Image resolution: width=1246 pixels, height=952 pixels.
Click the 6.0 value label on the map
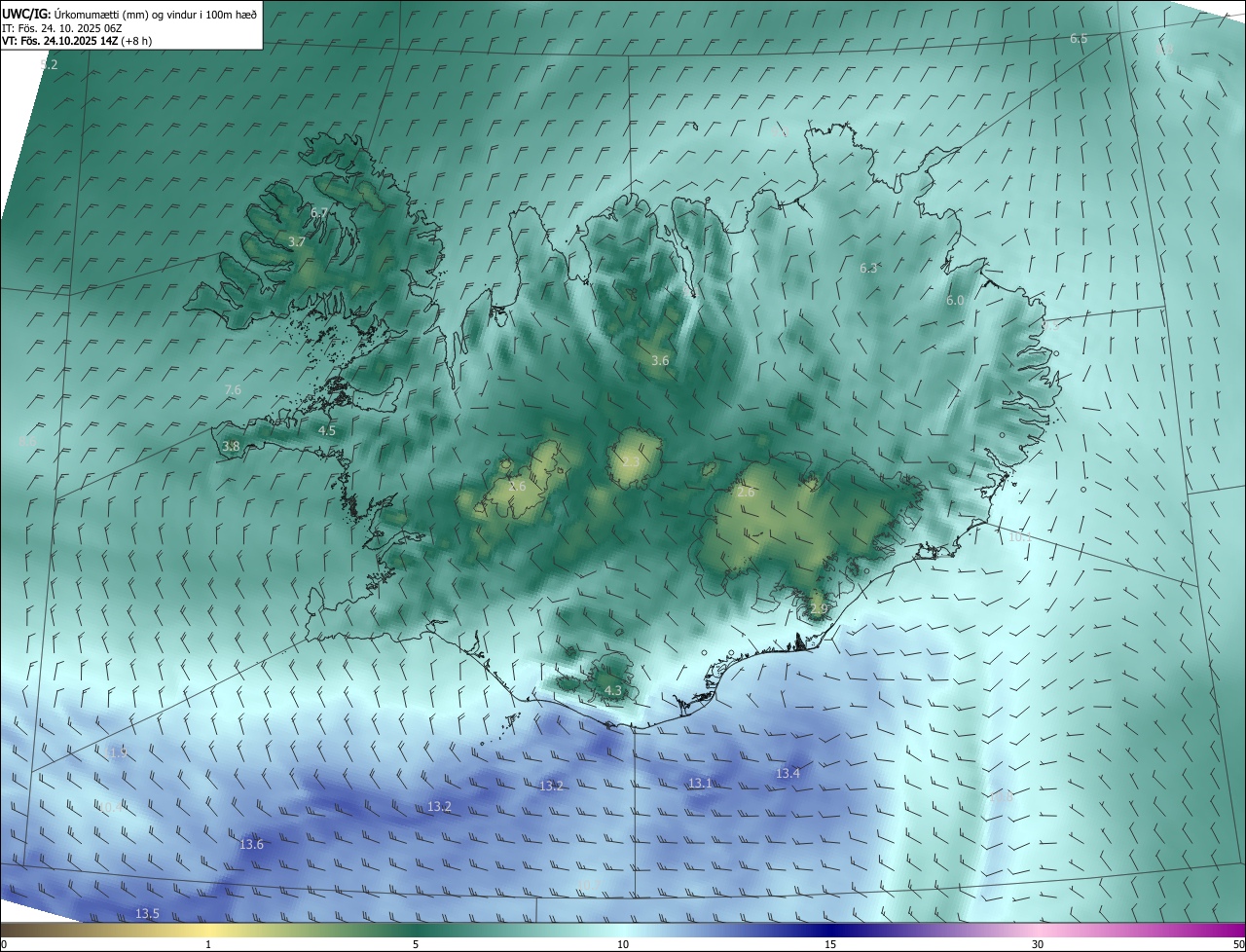[x=955, y=301]
